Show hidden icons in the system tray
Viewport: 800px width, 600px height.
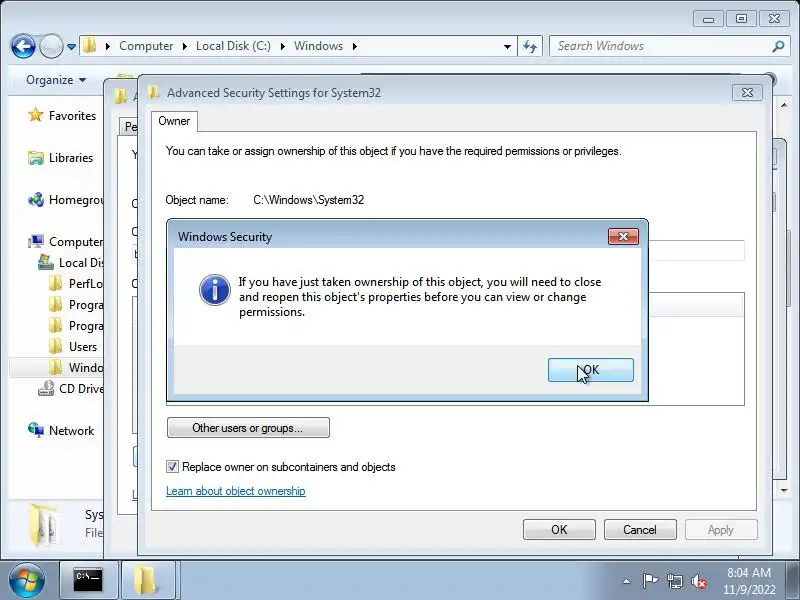[x=627, y=581]
